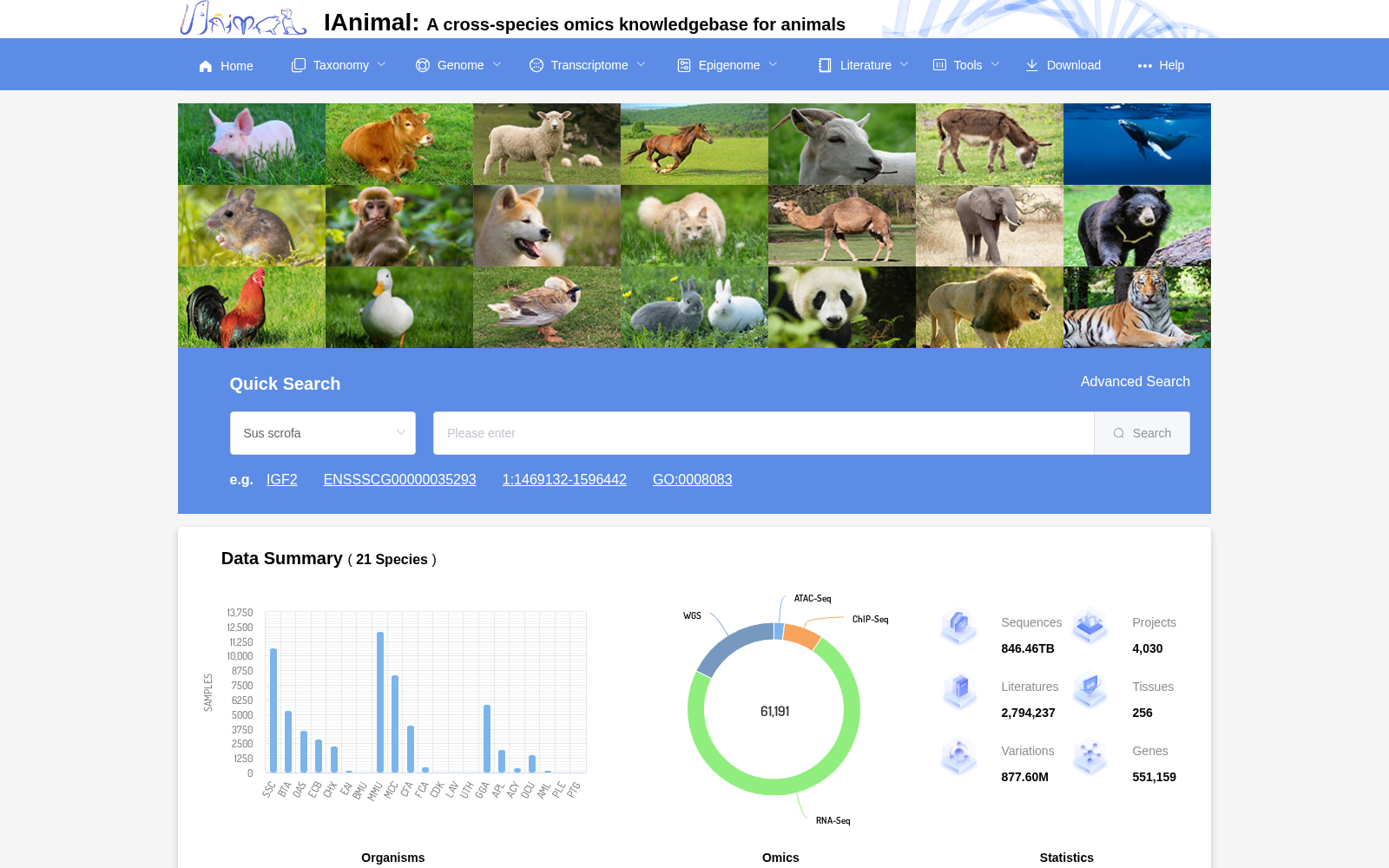The height and width of the screenshot is (868, 1389).
Task: Use the GO:0008083 example link
Action: [x=693, y=480]
